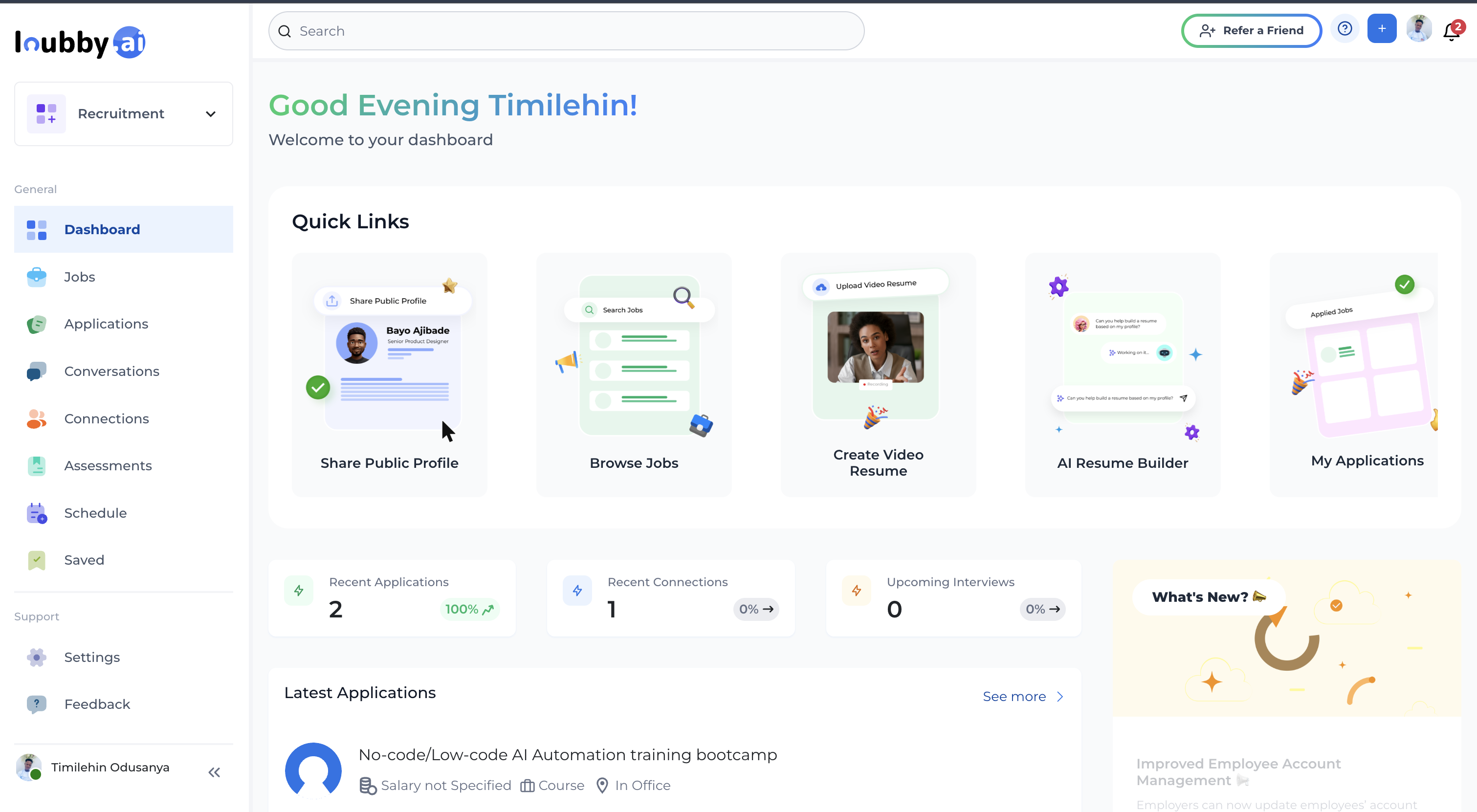Image resolution: width=1477 pixels, height=812 pixels.
Task: Select Assessments in the sidebar
Action: coord(108,465)
